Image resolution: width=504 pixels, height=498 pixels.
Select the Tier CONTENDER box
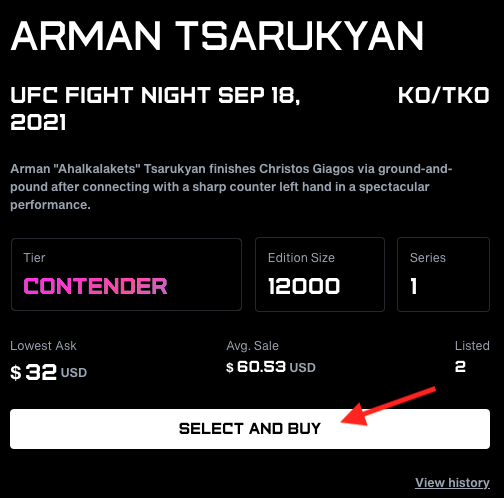tap(126, 274)
